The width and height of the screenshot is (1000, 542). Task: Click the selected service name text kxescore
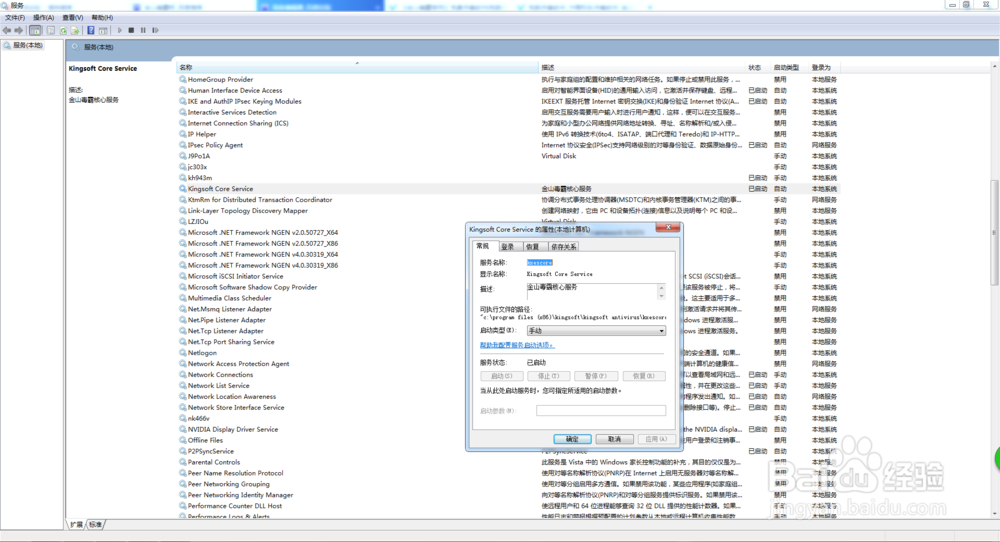click(x=540, y=263)
